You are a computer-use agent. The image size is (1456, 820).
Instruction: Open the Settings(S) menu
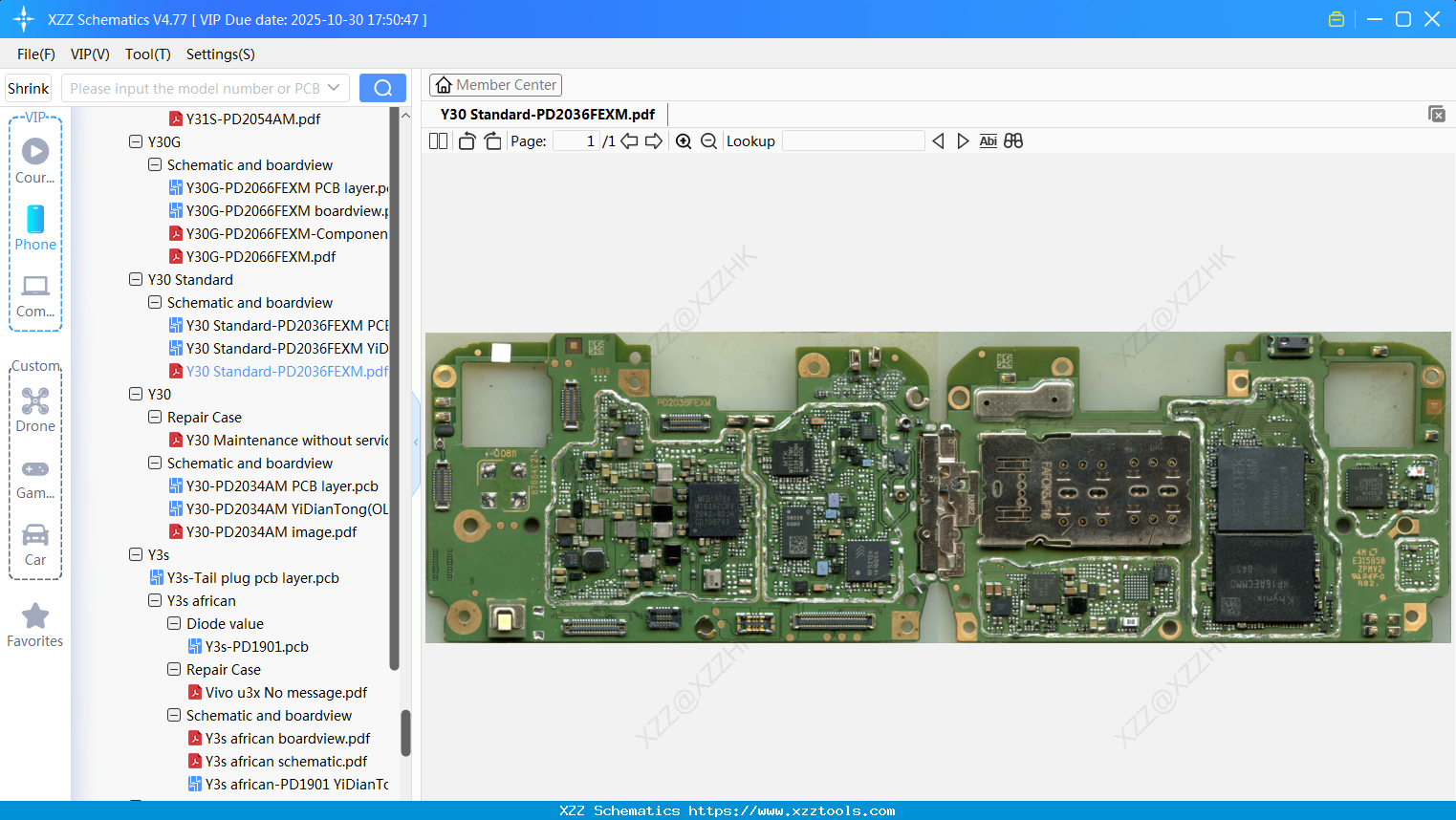(x=220, y=54)
